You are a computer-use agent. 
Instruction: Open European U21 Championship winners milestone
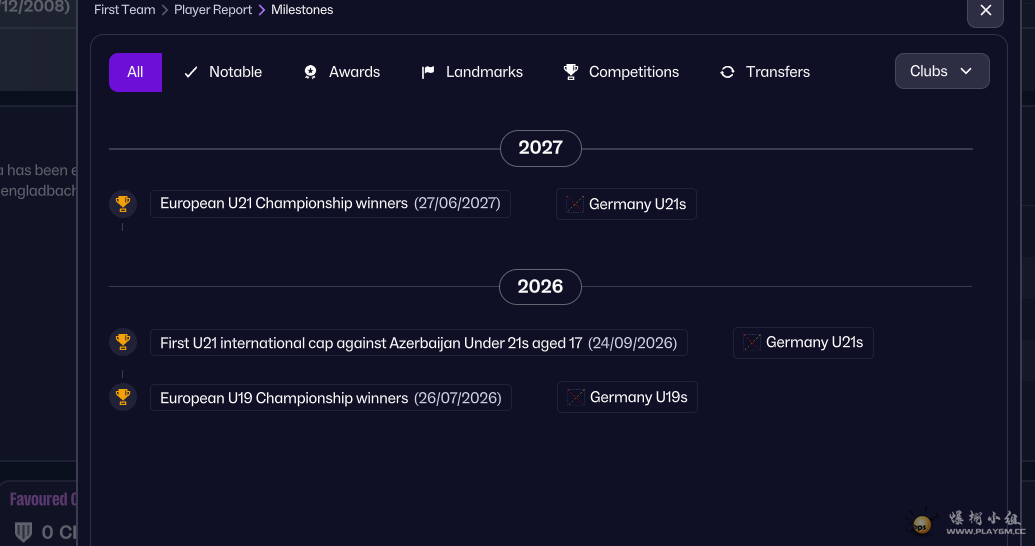(x=330, y=203)
